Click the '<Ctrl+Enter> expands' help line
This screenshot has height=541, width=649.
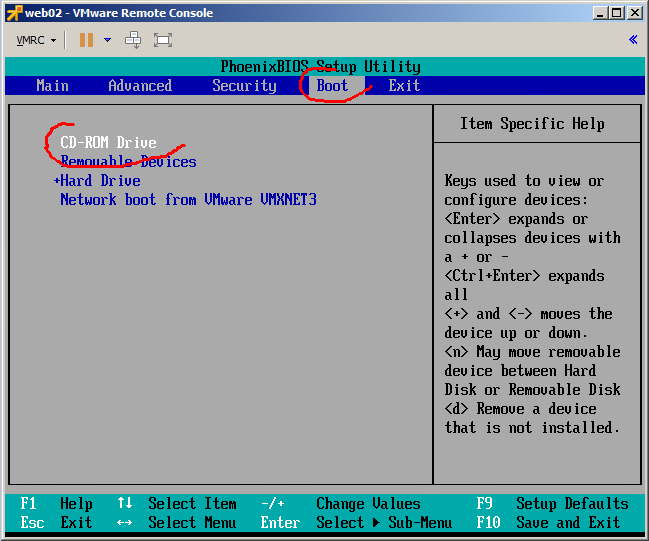pos(524,276)
